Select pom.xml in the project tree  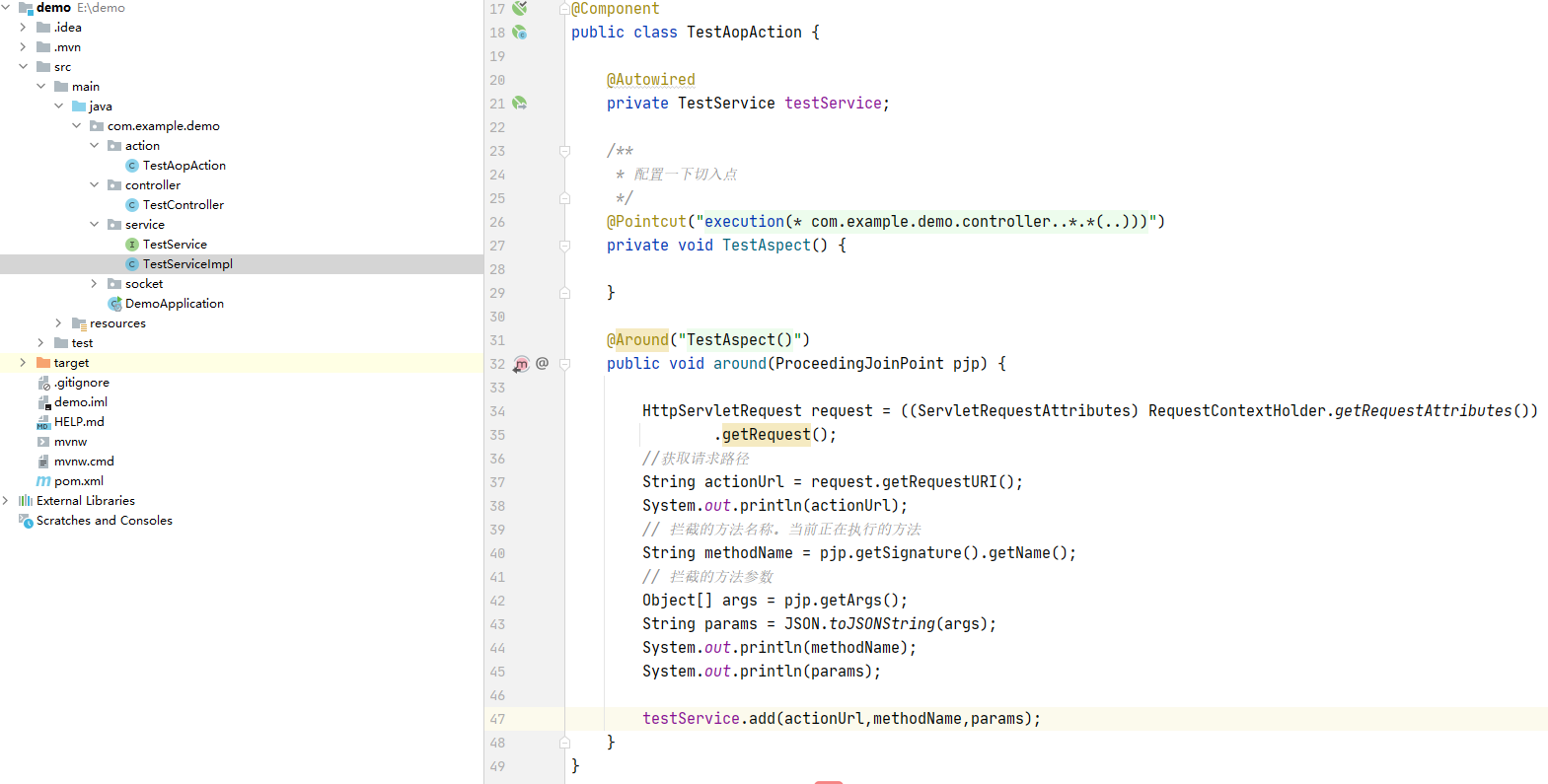click(x=79, y=481)
